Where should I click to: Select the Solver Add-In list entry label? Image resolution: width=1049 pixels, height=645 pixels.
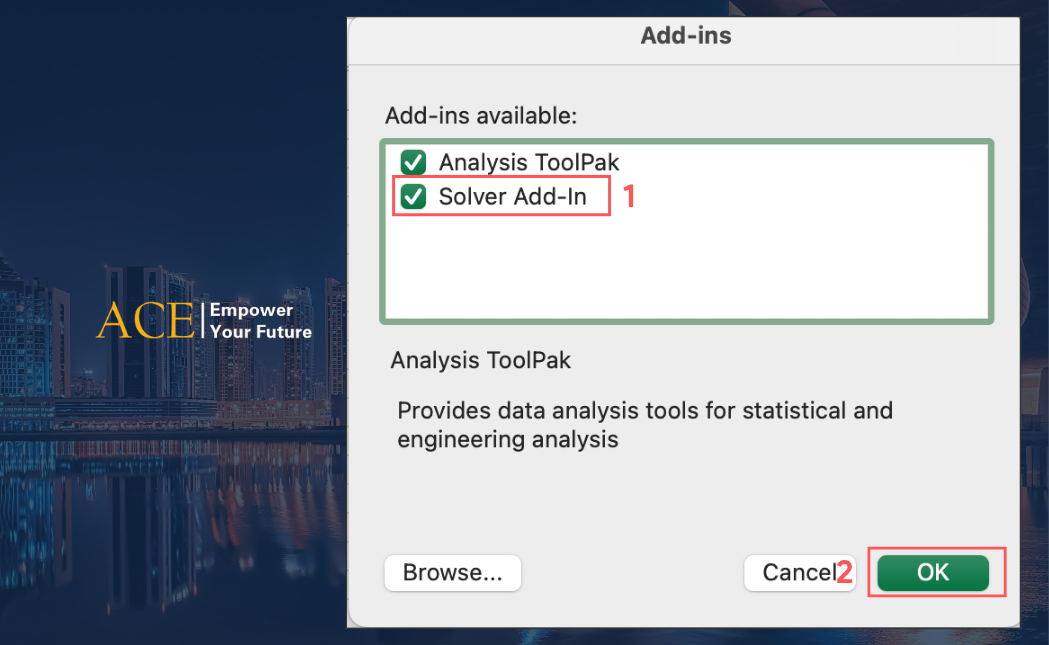[x=513, y=197]
